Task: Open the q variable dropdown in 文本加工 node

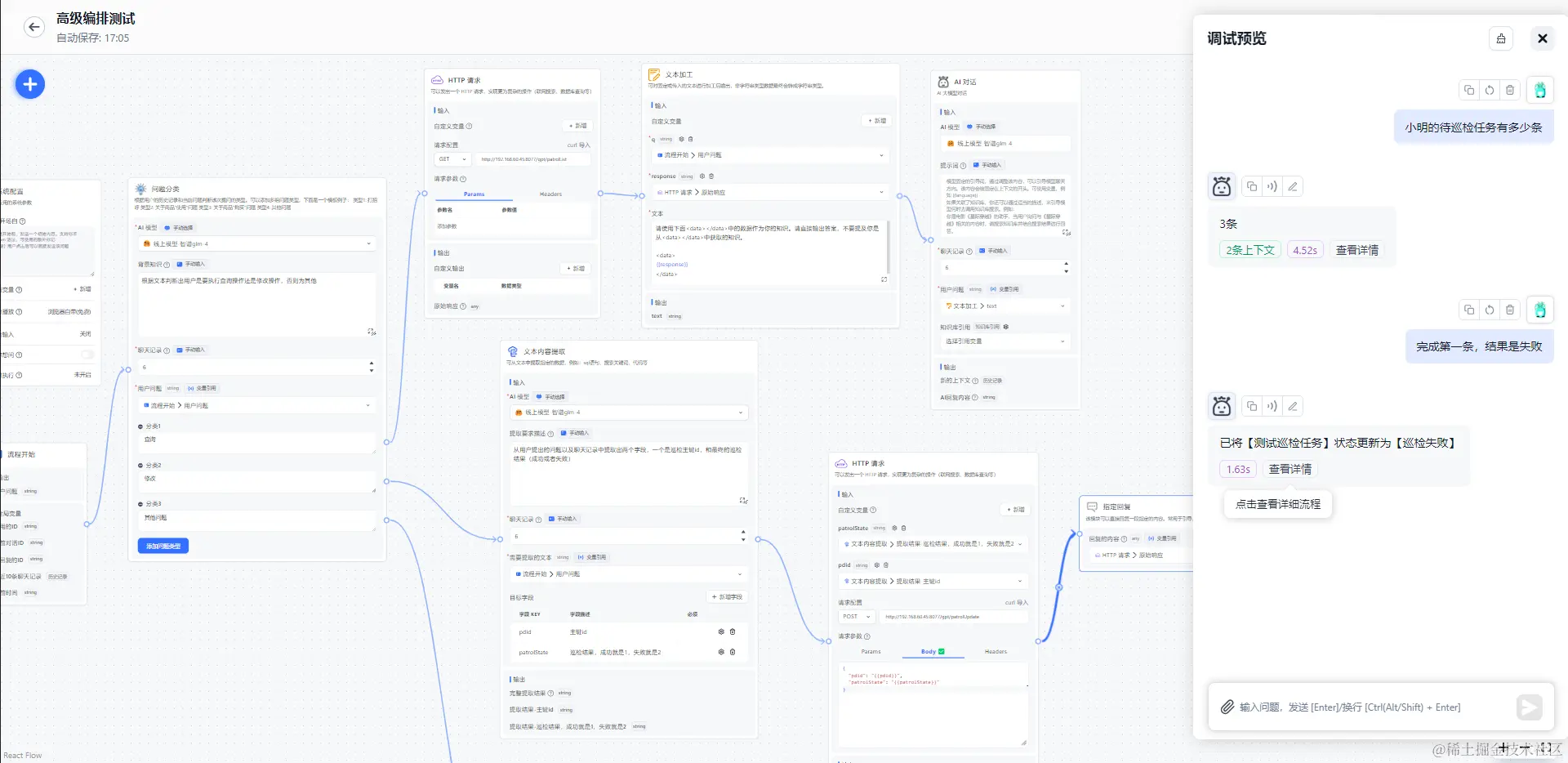Action: (x=769, y=155)
